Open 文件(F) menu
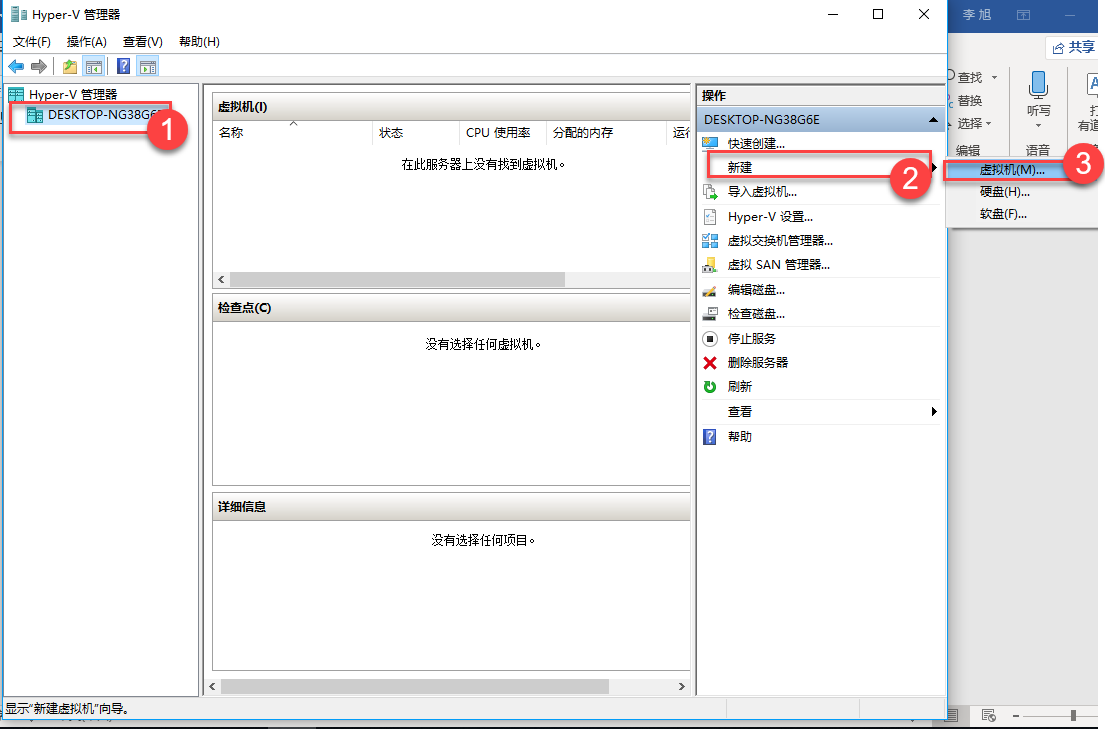 pyautogui.click(x=32, y=42)
